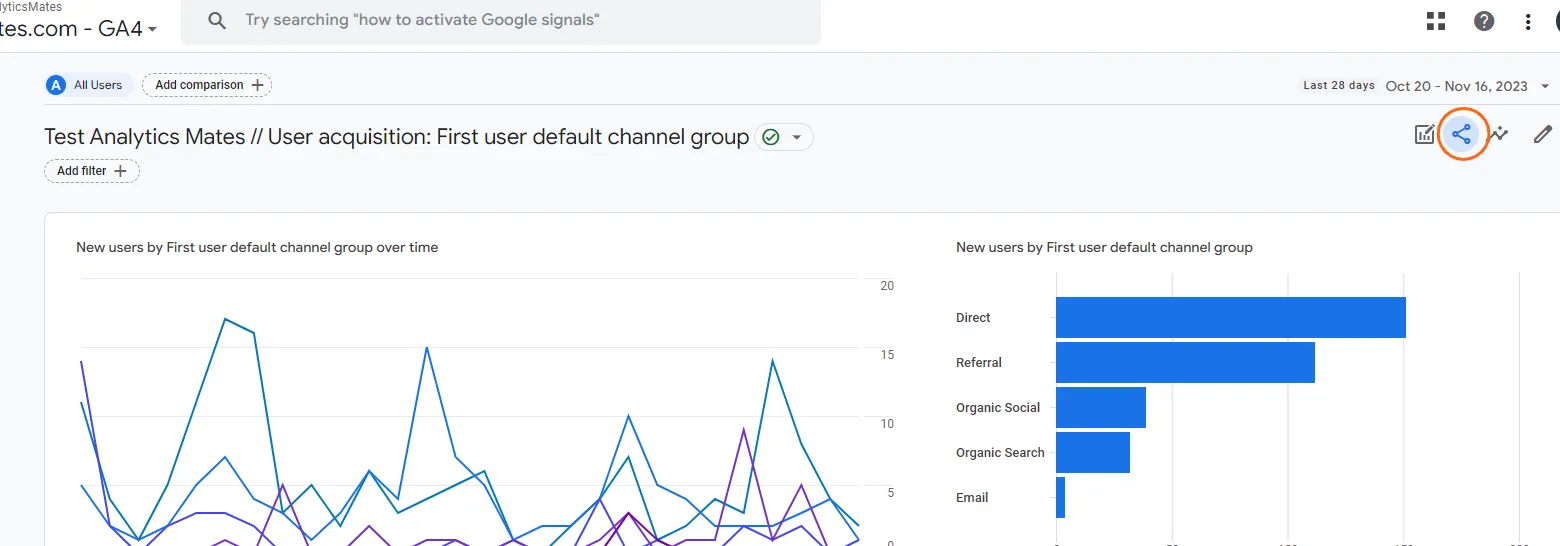This screenshot has width=1560, height=546.
Task: Open the Insights sparkline icon
Action: (x=1499, y=134)
